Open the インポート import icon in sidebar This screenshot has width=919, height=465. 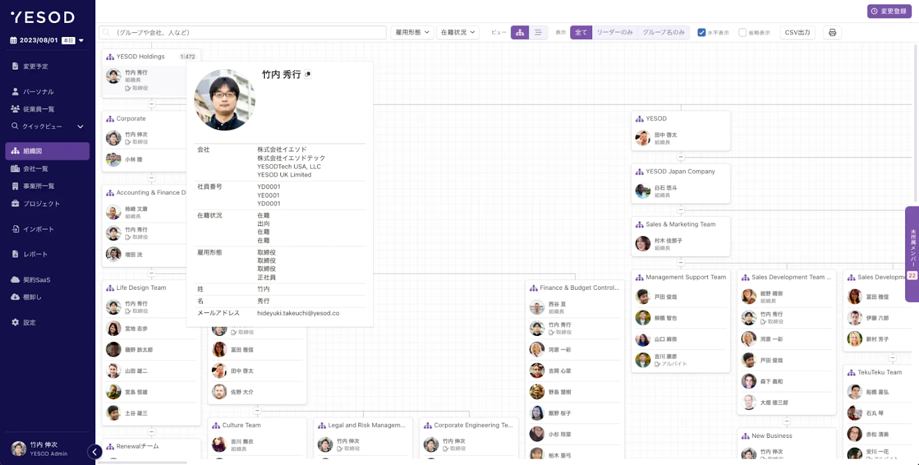[x=15, y=229]
